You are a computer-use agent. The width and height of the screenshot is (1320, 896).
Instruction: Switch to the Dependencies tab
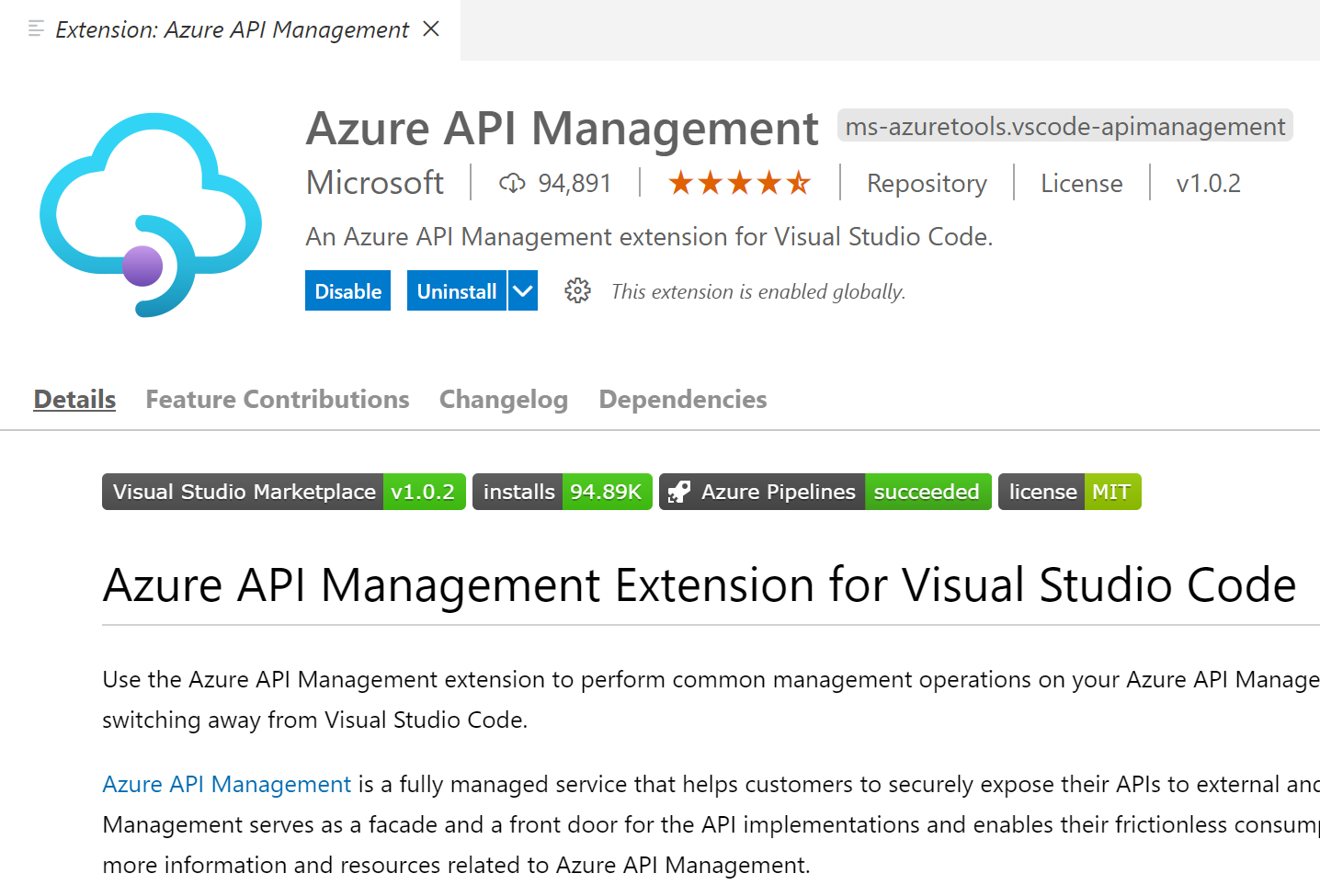point(683,399)
